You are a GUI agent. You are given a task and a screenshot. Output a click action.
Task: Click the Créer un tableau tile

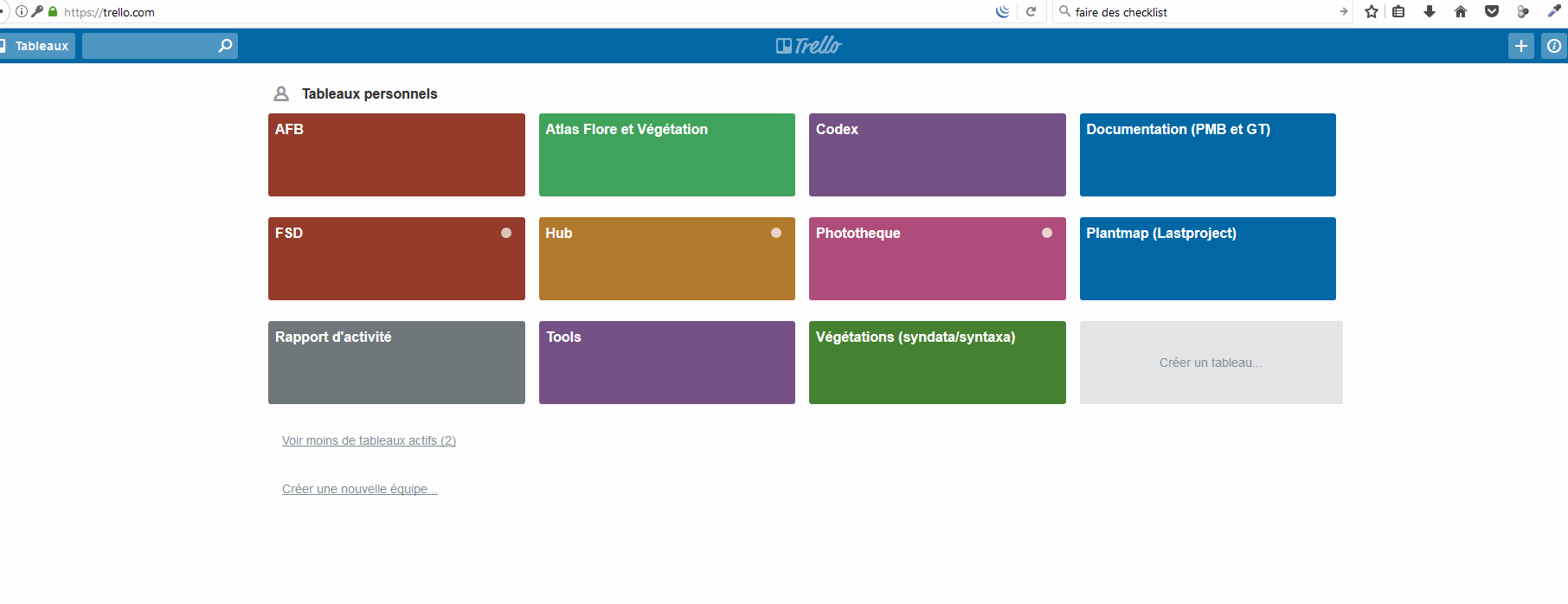pos(1211,363)
